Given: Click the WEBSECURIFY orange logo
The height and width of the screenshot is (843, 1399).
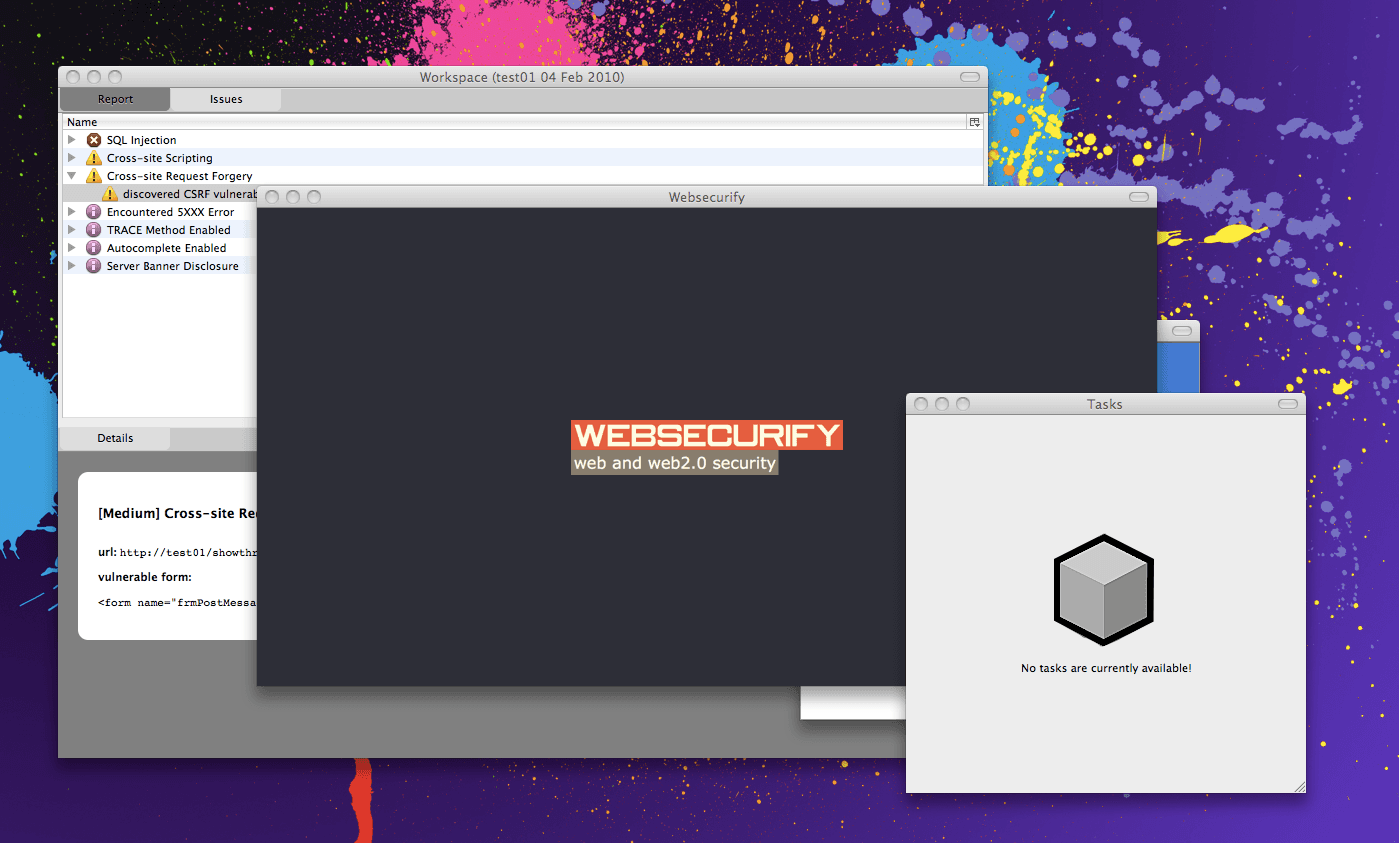Looking at the screenshot, I should (707, 435).
